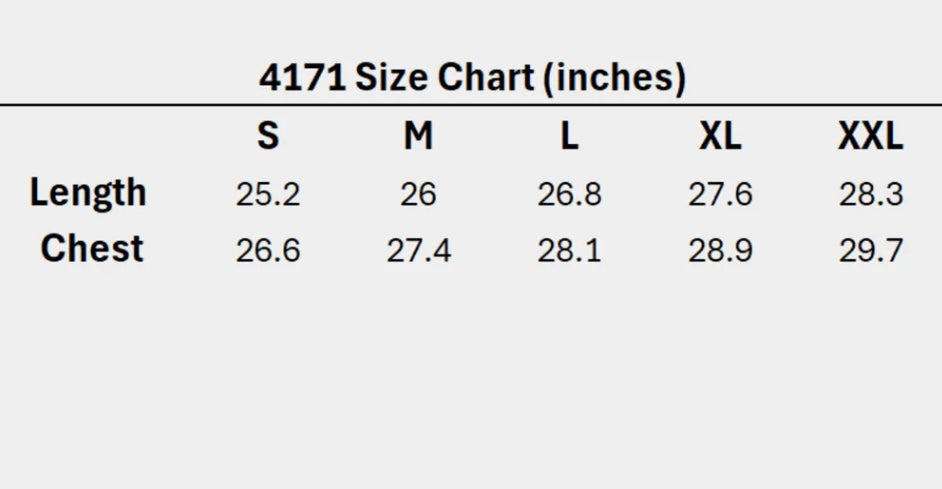Click the 27.4 chest value for M
942x489 pixels.
point(418,250)
